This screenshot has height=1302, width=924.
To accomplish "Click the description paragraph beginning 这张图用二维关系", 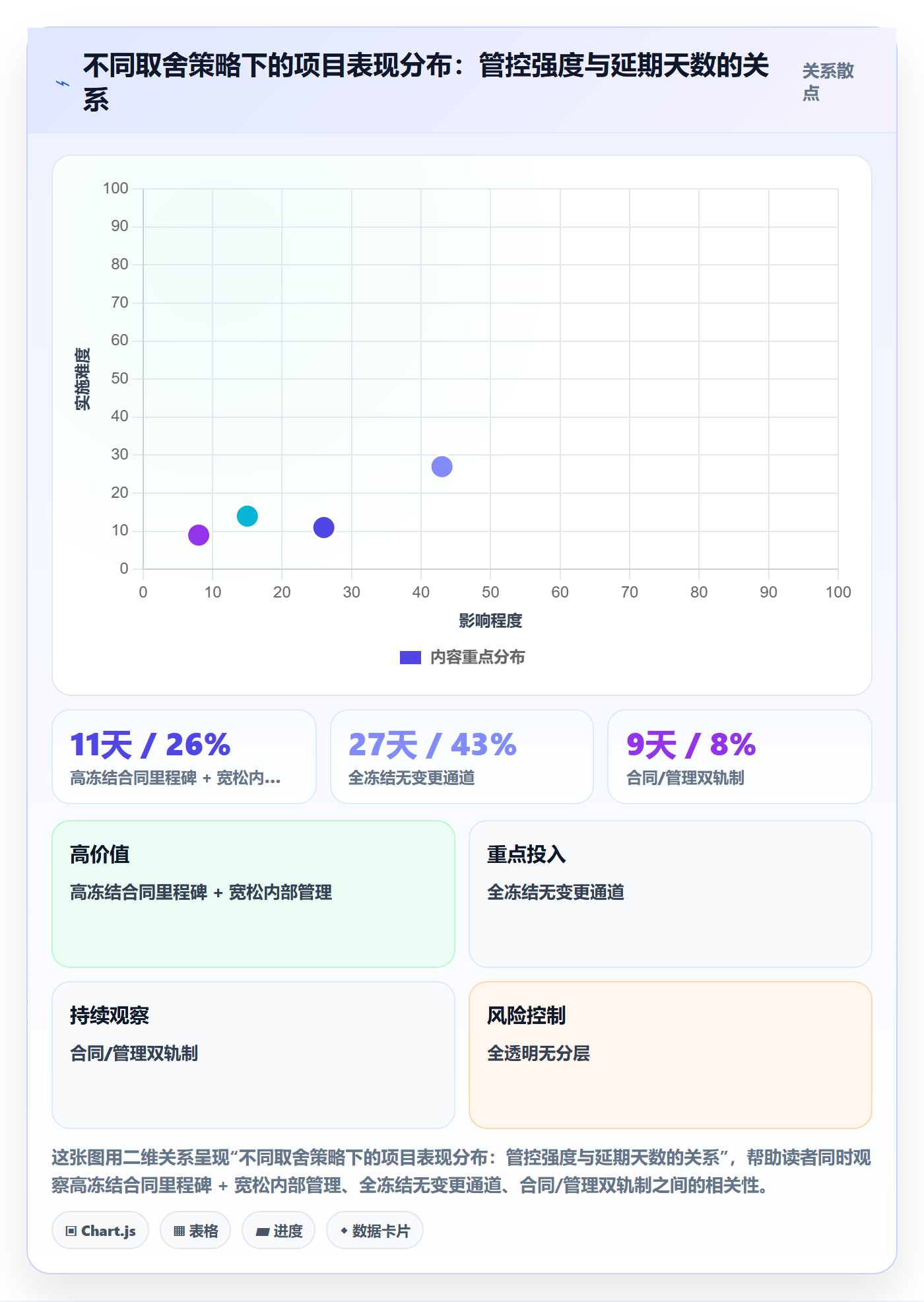I will 461,1171.
